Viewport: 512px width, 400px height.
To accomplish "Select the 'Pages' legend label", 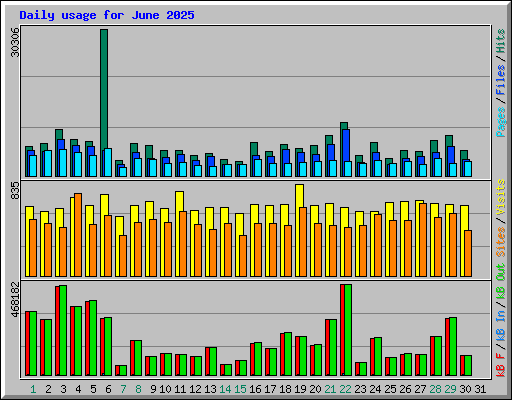I will [x=501, y=121].
